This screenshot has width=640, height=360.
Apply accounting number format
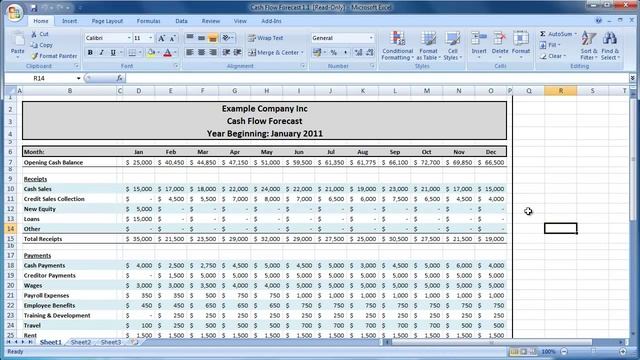(x=317, y=53)
